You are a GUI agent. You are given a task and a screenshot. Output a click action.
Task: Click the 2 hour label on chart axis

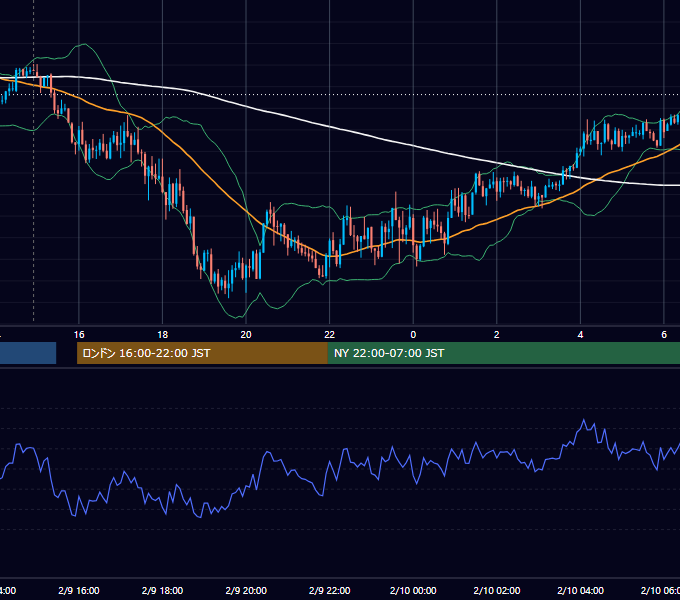497,335
